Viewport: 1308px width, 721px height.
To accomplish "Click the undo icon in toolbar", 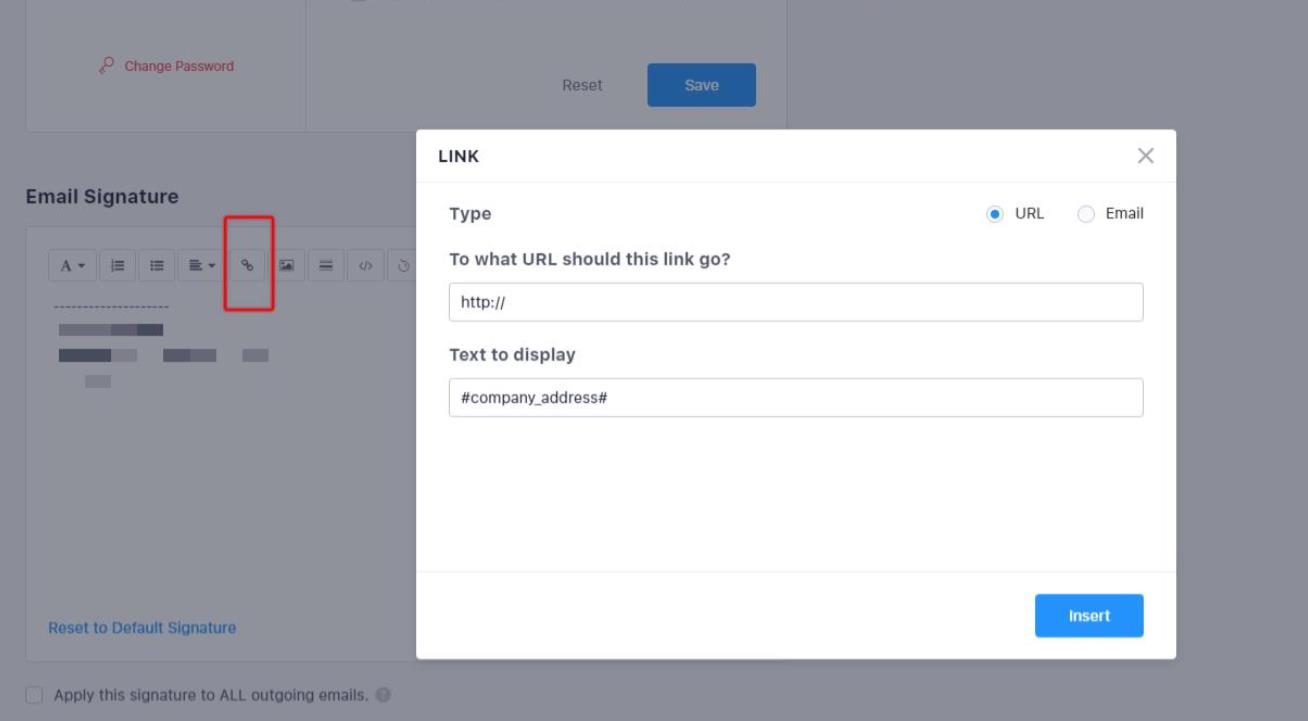I will pyautogui.click(x=402, y=266).
